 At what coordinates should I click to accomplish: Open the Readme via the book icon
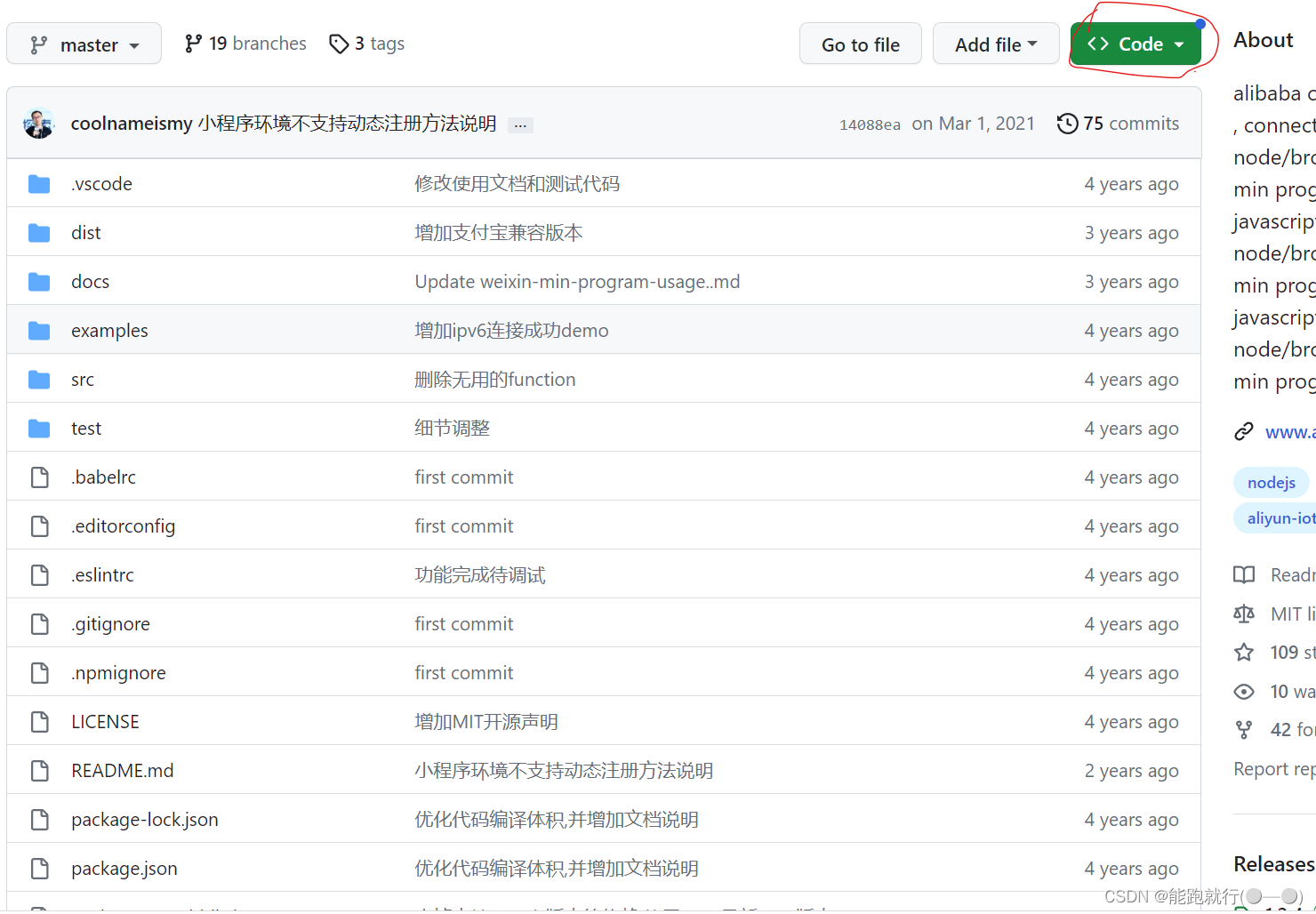click(x=1244, y=574)
